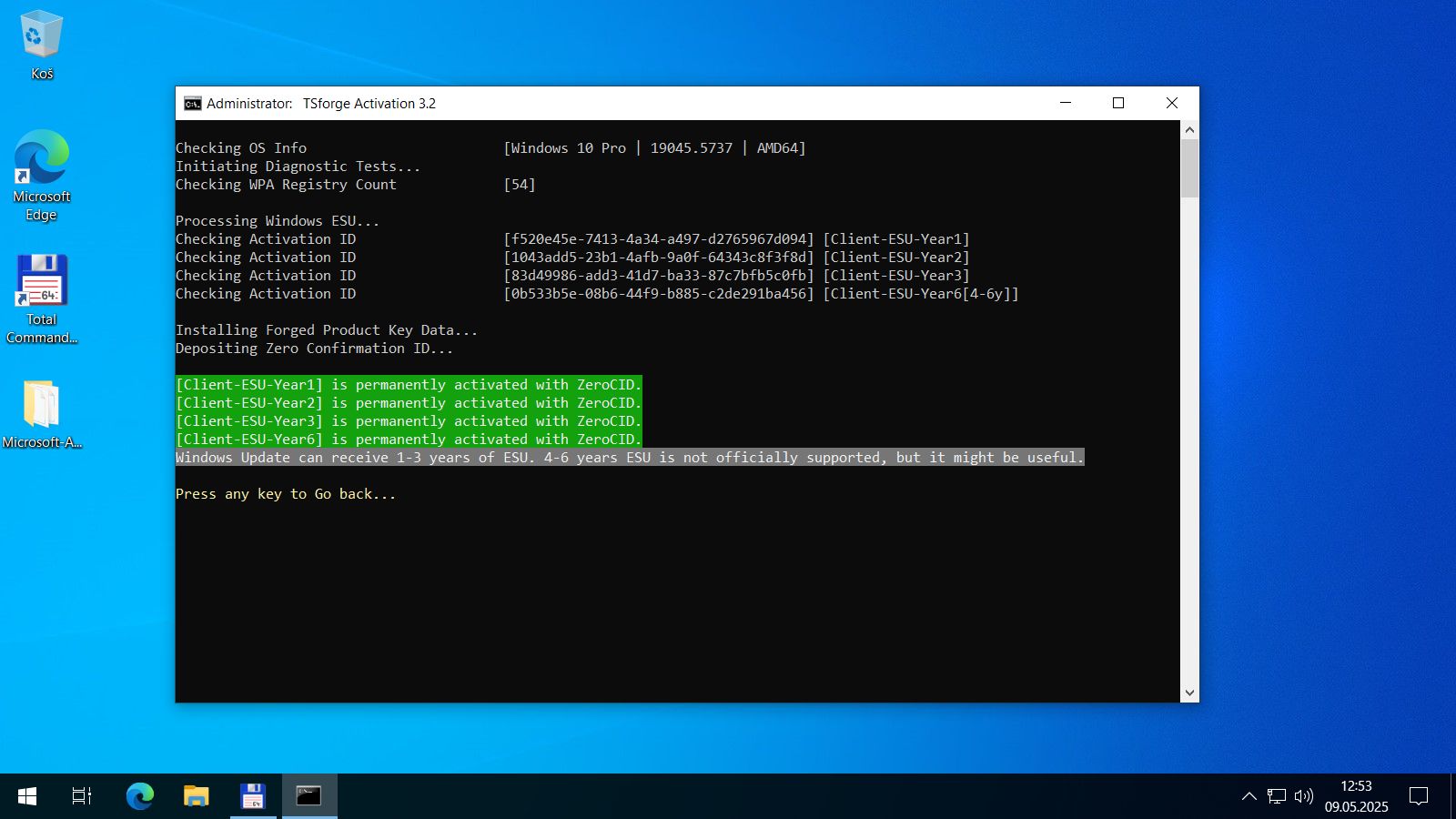Open the Total Commander desktop shortcut

(42, 299)
